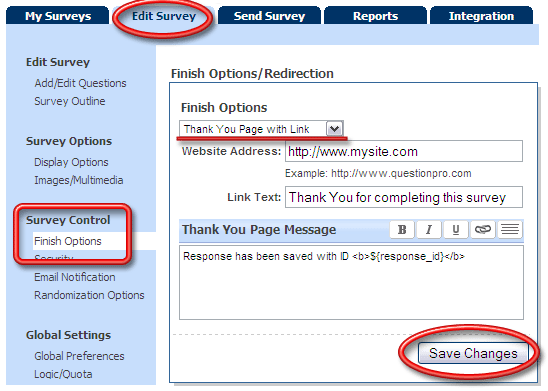Image resolution: width=548 pixels, height=391 pixels.
Task: Open the Finish Options dropdown arrow
Action: click(334, 129)
